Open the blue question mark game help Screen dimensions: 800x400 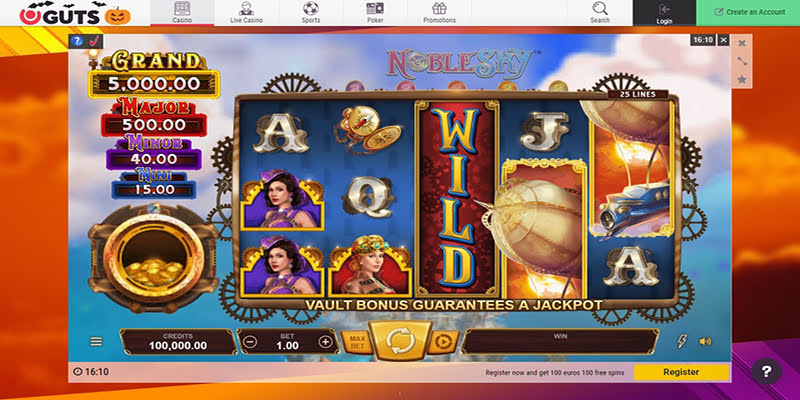point(77,41)
